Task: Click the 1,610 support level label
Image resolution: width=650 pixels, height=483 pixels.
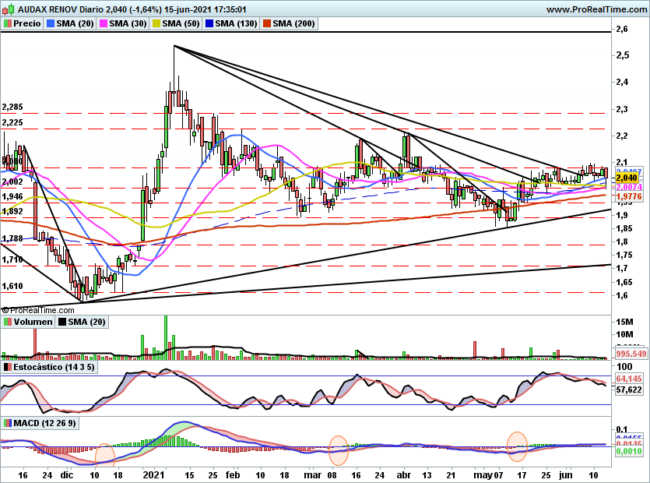Action: (12, 286)
